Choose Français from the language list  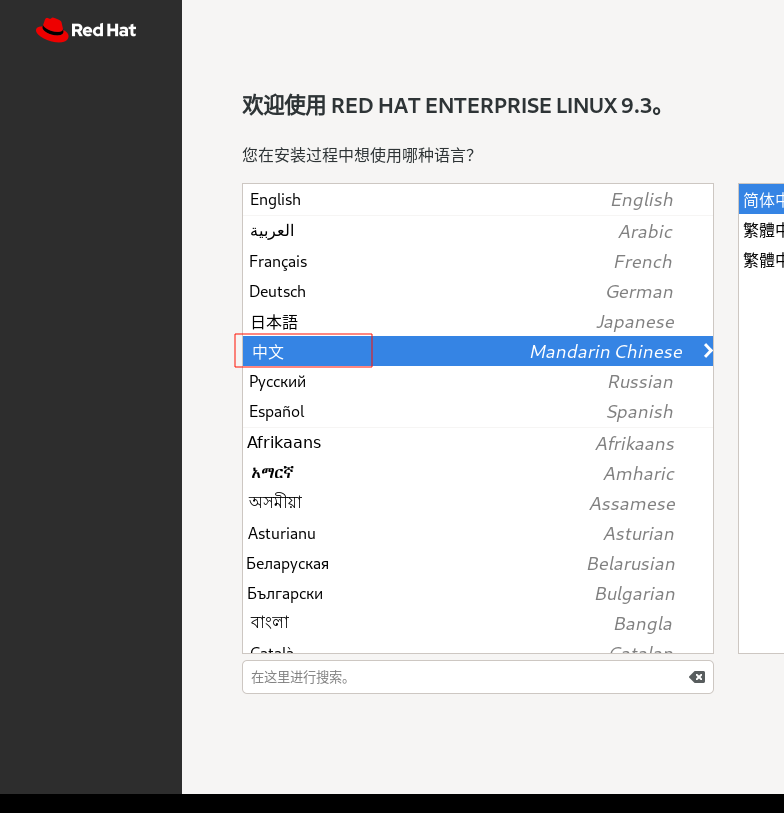point(478,261)
